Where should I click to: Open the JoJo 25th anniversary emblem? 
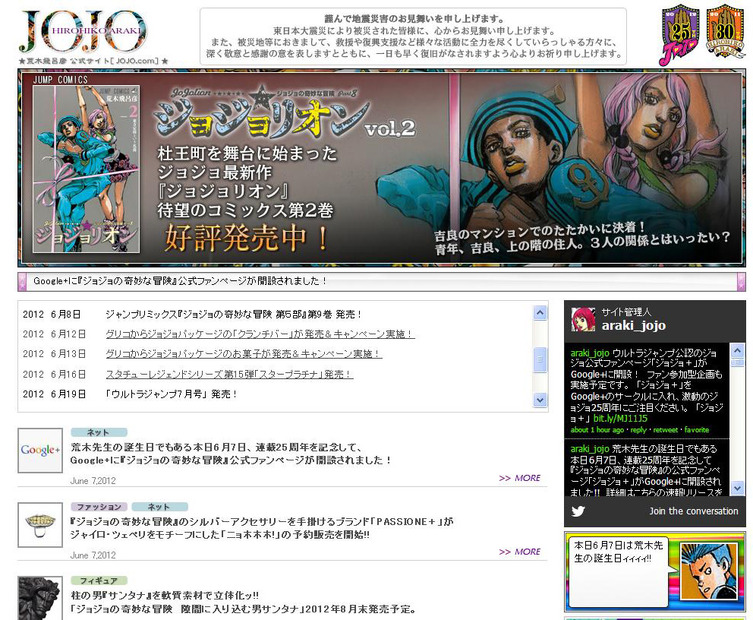tap(680, 34)
